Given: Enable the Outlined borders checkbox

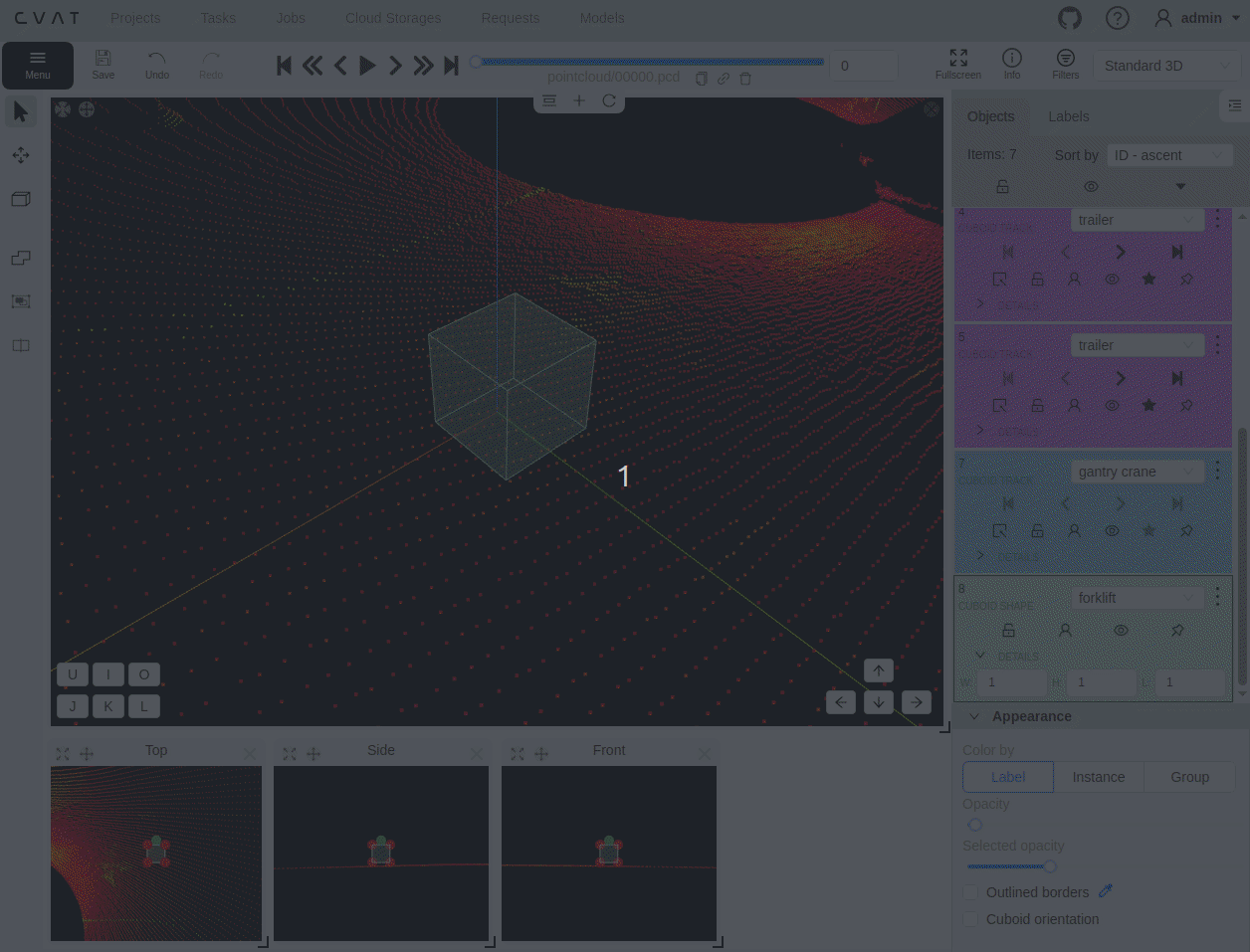Looking at the screenshot, I should 969,892.
